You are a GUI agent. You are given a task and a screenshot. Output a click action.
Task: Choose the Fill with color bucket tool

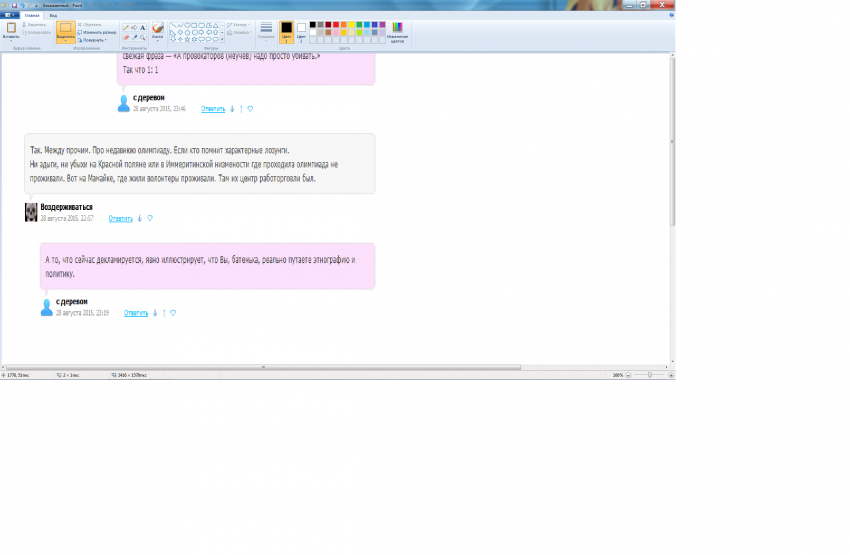click(x=134, y=28)
